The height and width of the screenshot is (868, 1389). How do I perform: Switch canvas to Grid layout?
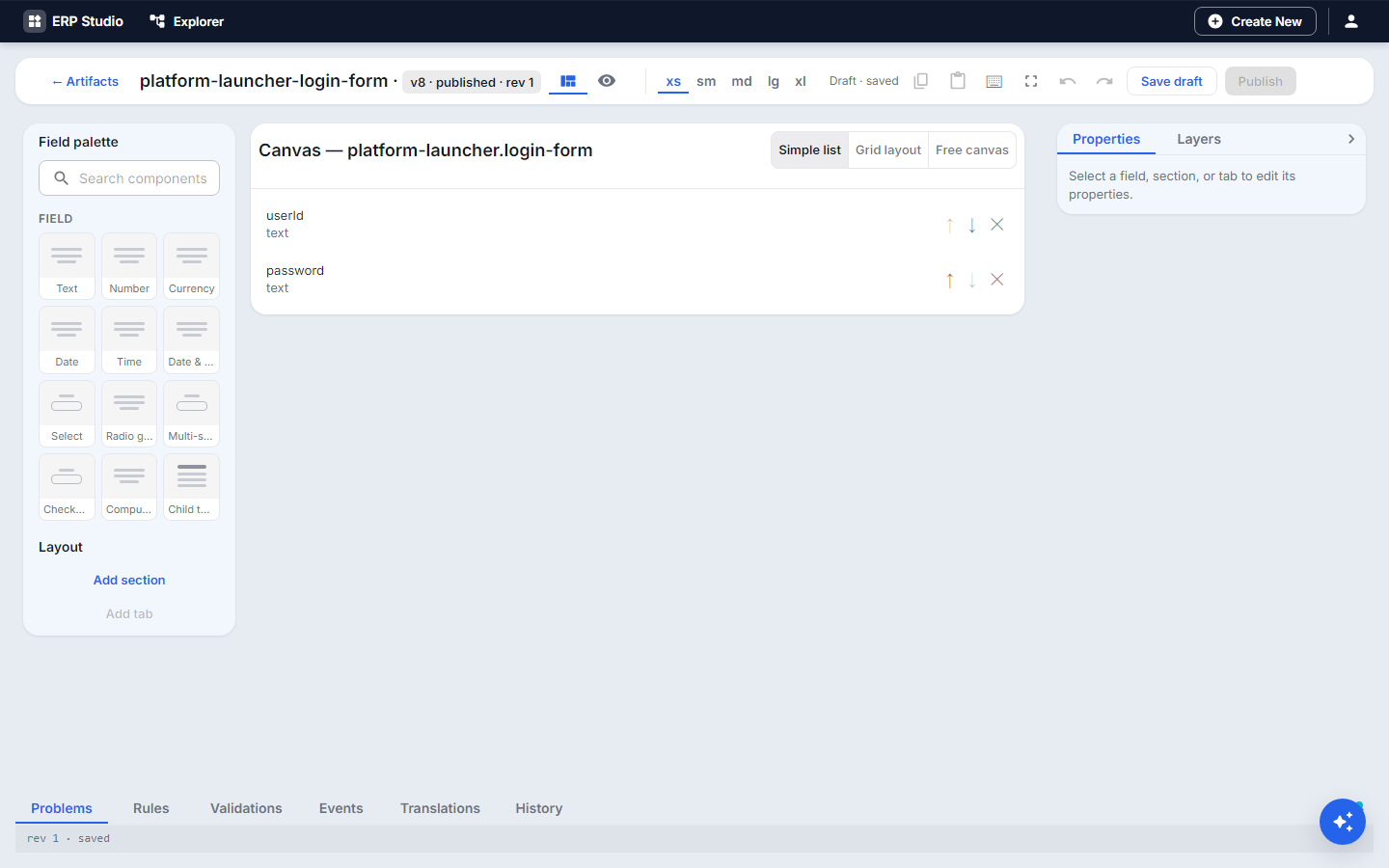click(888, 150)
